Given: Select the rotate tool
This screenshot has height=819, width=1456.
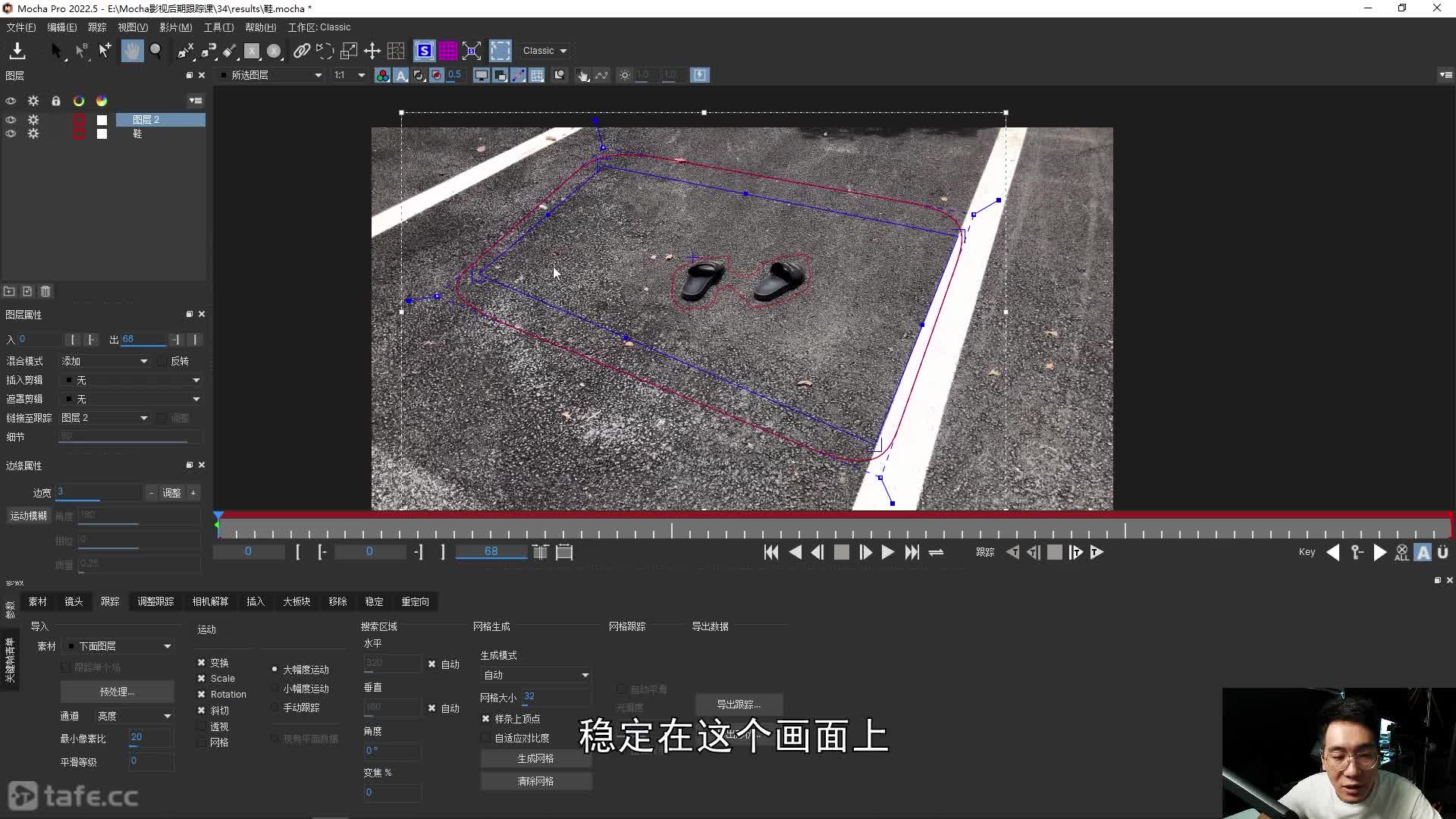Looking at the screenshot, I should (325, 51).
